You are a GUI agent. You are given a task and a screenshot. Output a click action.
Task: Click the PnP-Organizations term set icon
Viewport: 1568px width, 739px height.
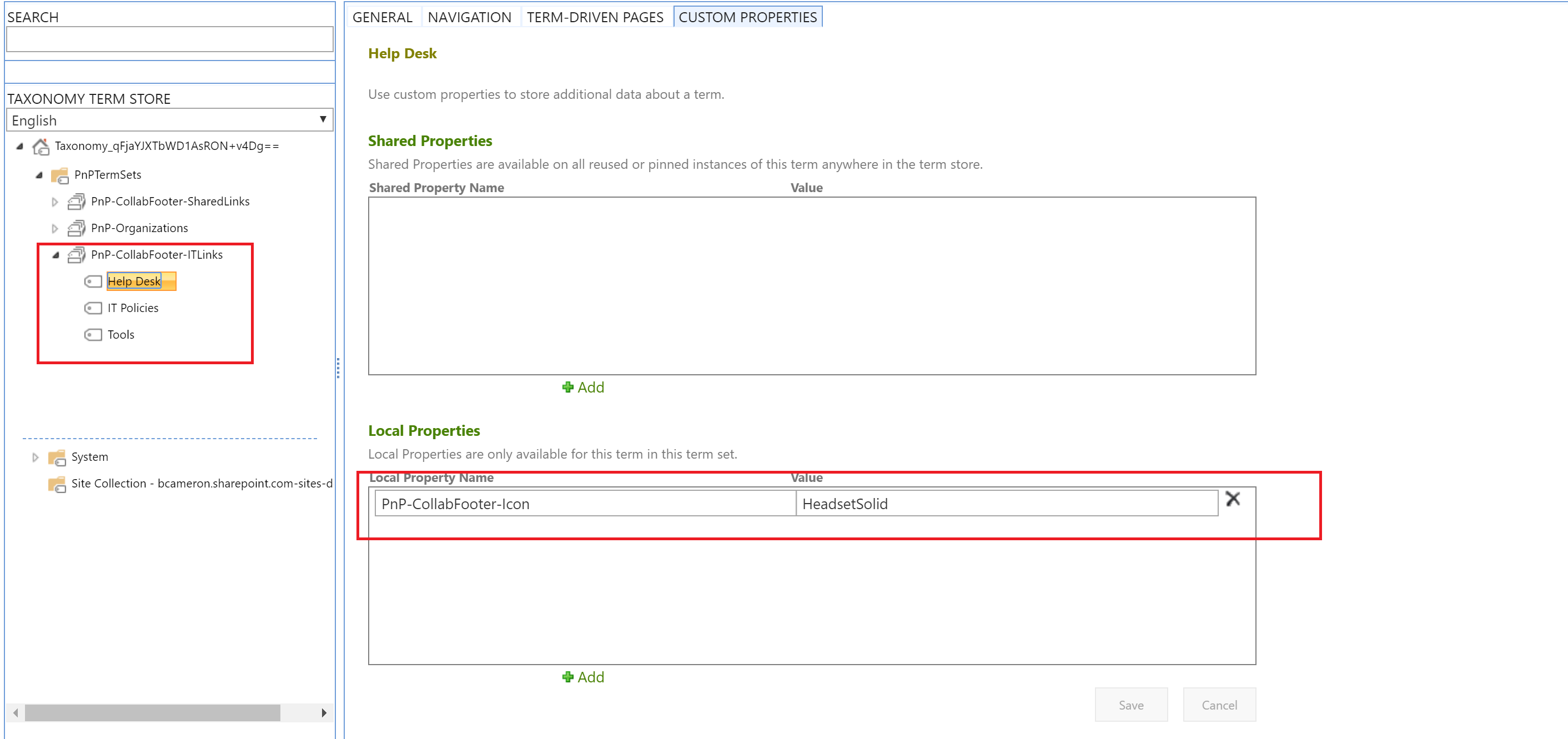pos(76,229)
